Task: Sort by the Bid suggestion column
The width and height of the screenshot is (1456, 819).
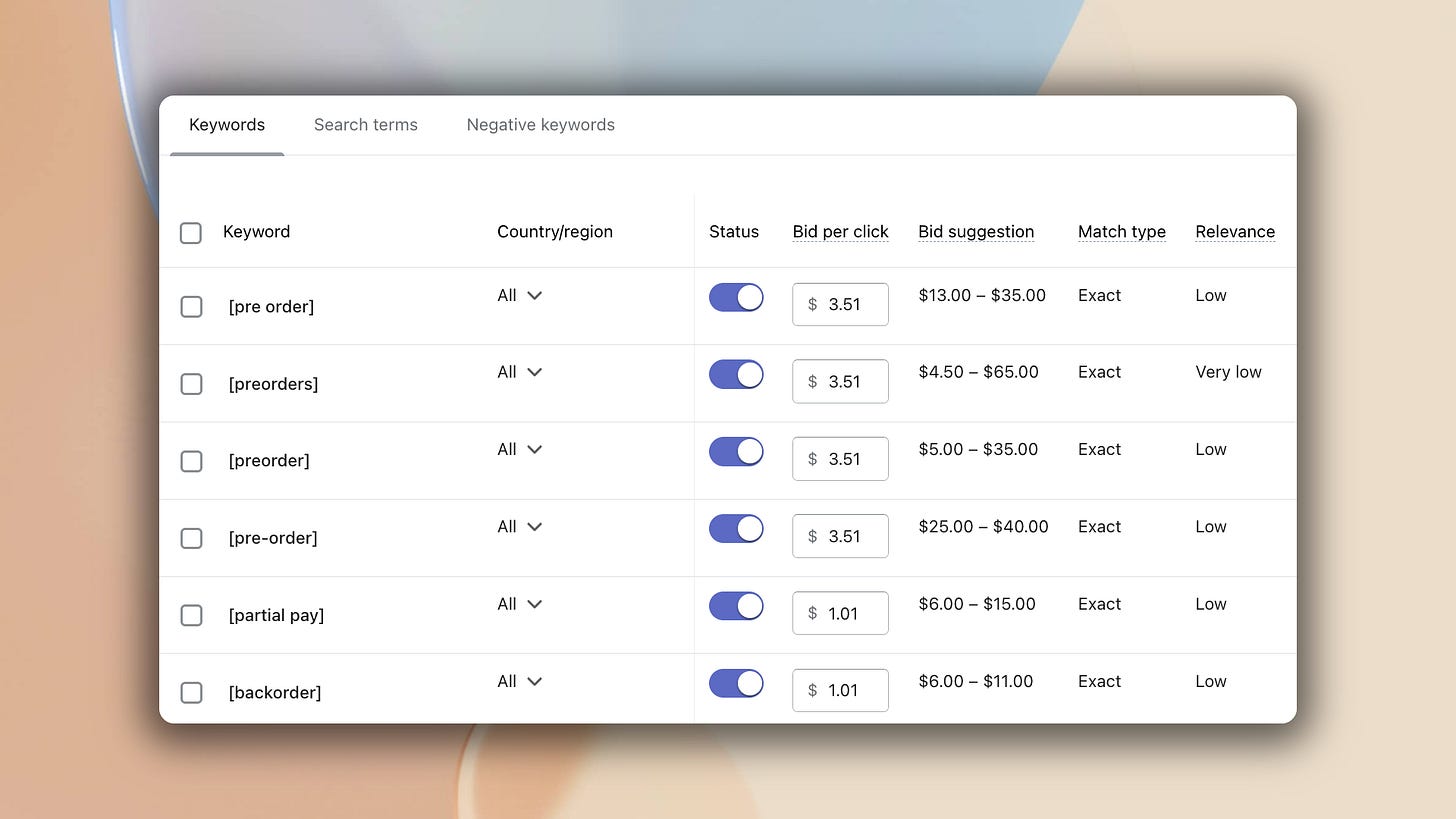Action: [976, 231]
